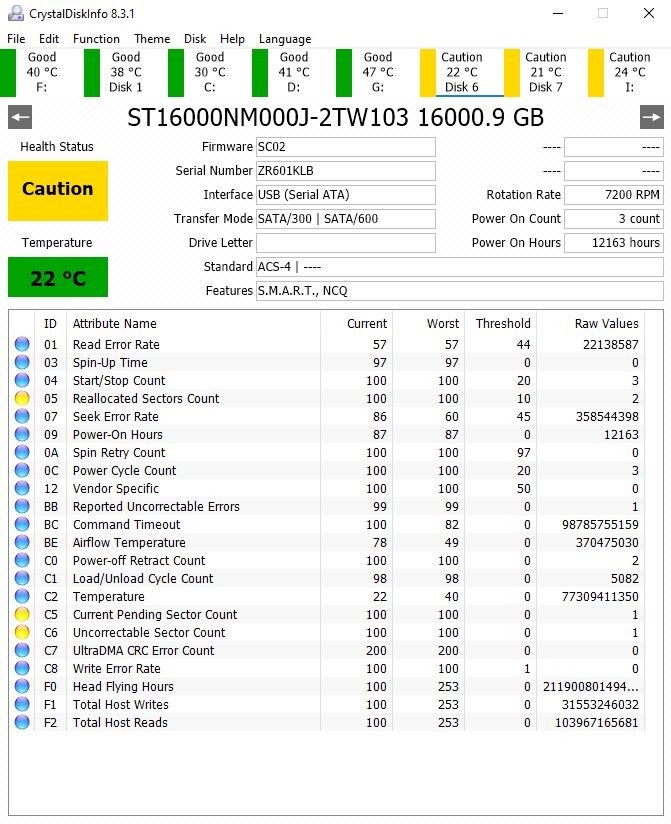Click the blue orb for Reported Uncorrectable Errors
The height and width of the screenshot is (824, 671).
(x=22, y=506)
